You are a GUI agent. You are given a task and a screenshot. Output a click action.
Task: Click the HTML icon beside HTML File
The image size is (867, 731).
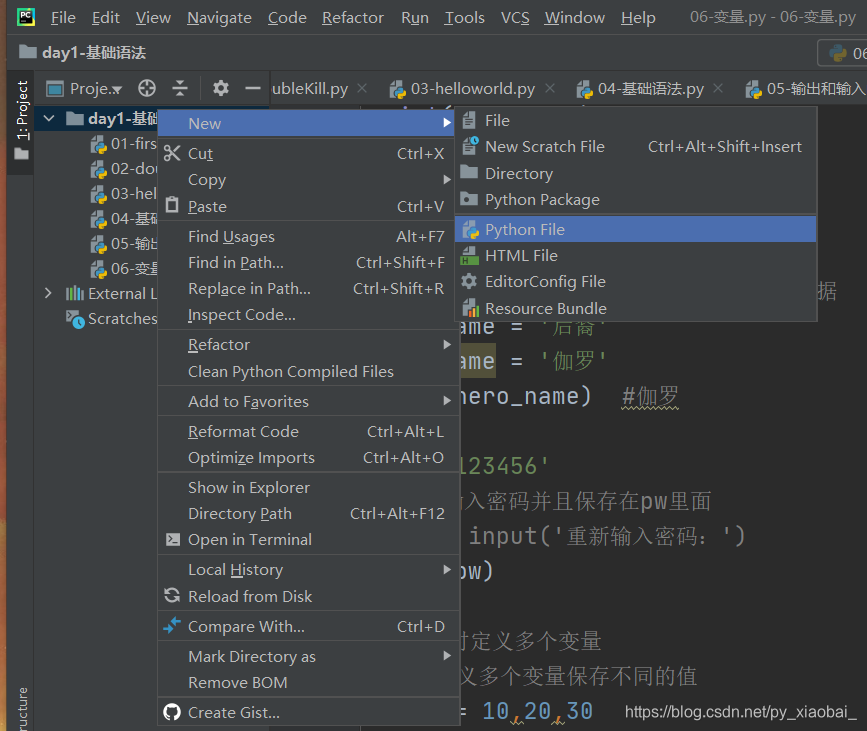click(469, 255)
